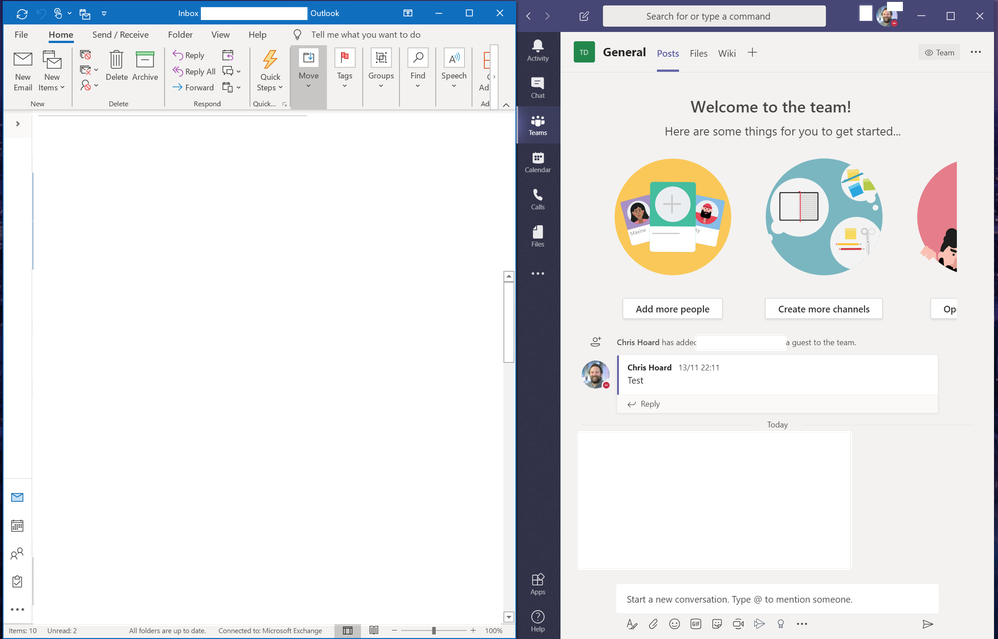Click the Delete trash icon in Outlook
This screenshot has height=639, width=998.
click(x=116, y=66)
